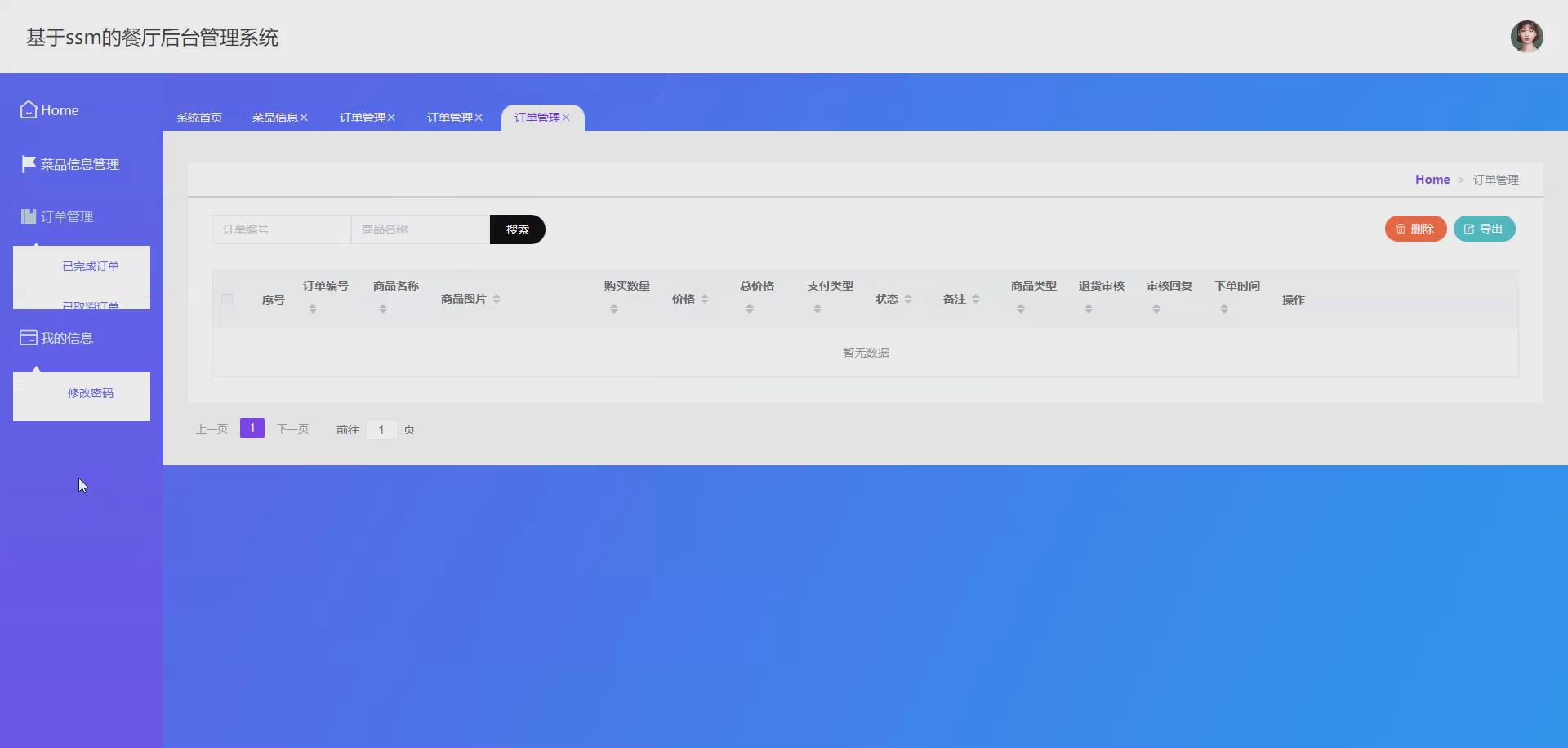This screenshot has height=748, width=1568.
Task: Switch to the second 订单管理 tab
Action: (450, 118)
